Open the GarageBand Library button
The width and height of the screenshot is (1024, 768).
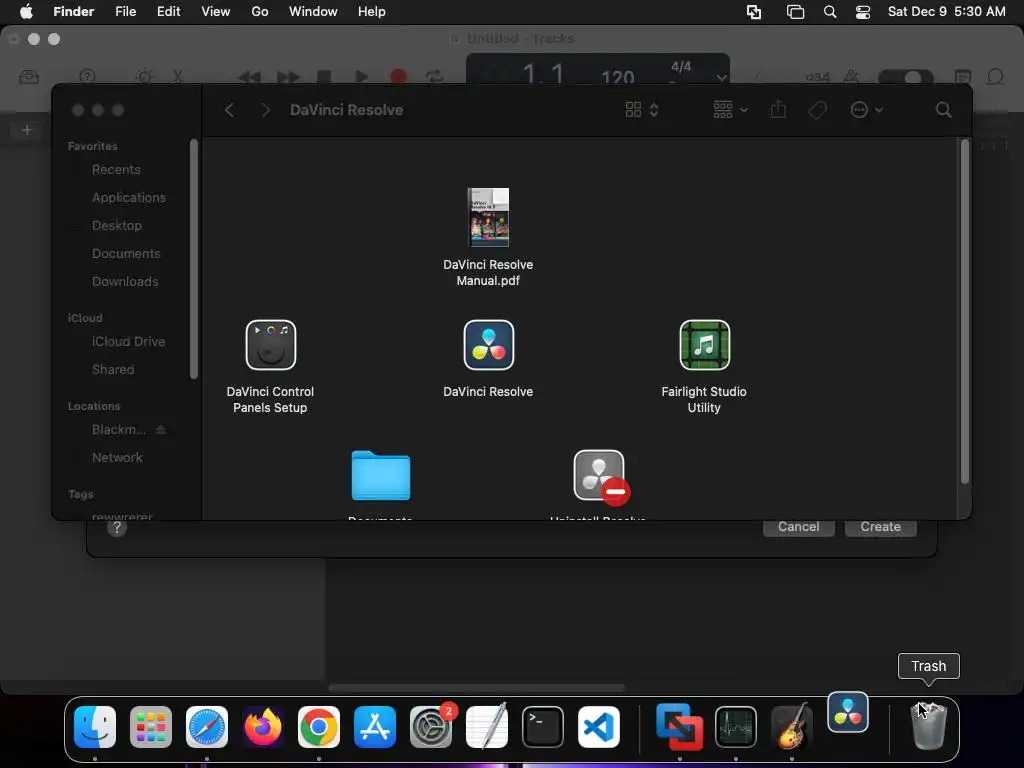click(29, 77)
